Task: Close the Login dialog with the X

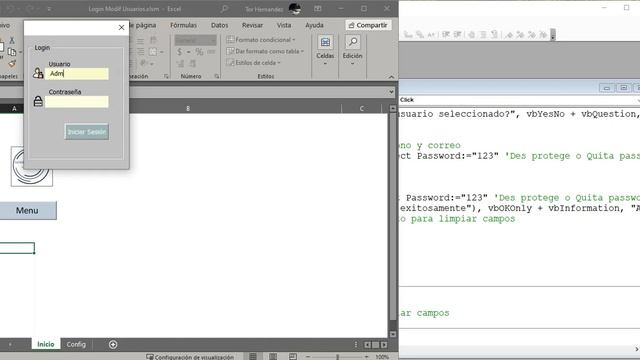Action: pos(121,27)
